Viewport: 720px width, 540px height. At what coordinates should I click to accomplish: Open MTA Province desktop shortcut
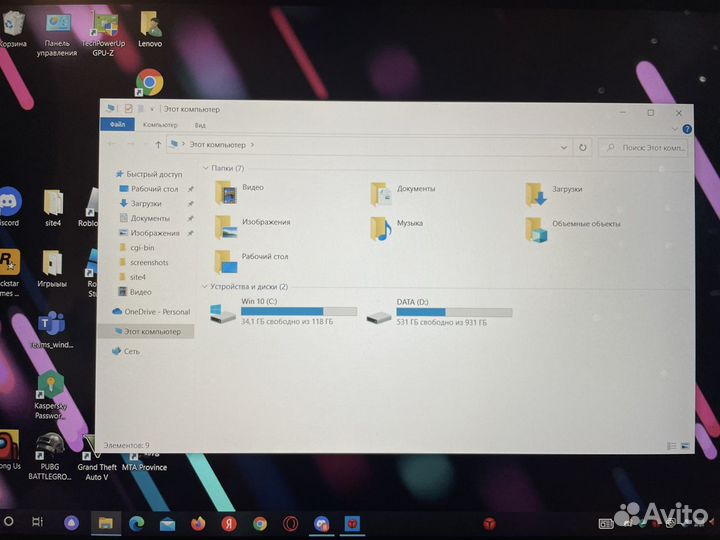coord(144,461)
